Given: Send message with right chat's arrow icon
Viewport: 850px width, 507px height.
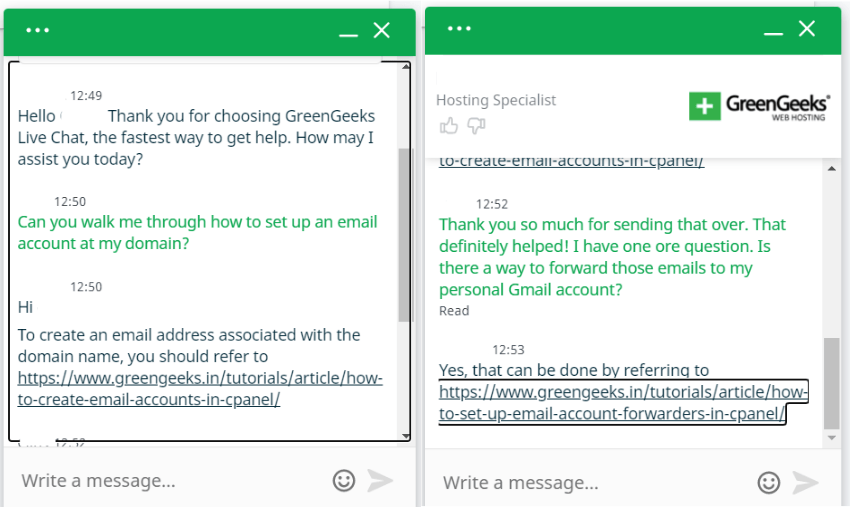Looking at the screenshot, I should click(x=805, y=482).
